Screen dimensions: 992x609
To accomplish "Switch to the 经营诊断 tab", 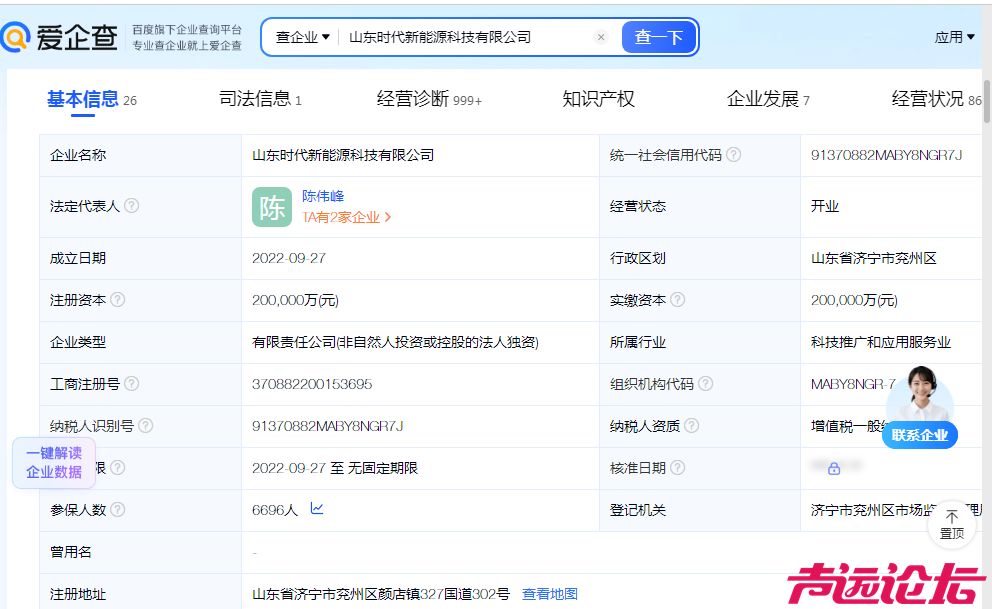I will click(x=429, y=99).
